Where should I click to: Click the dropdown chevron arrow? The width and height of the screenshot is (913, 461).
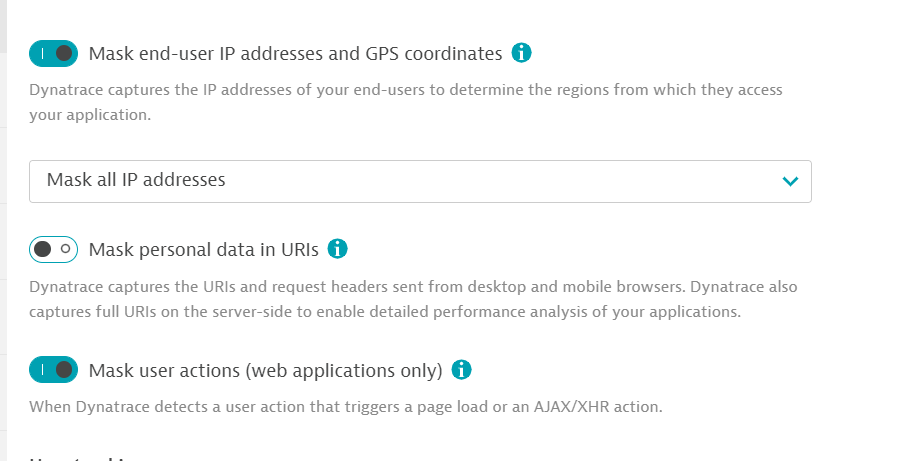click(x=790, y=181)
